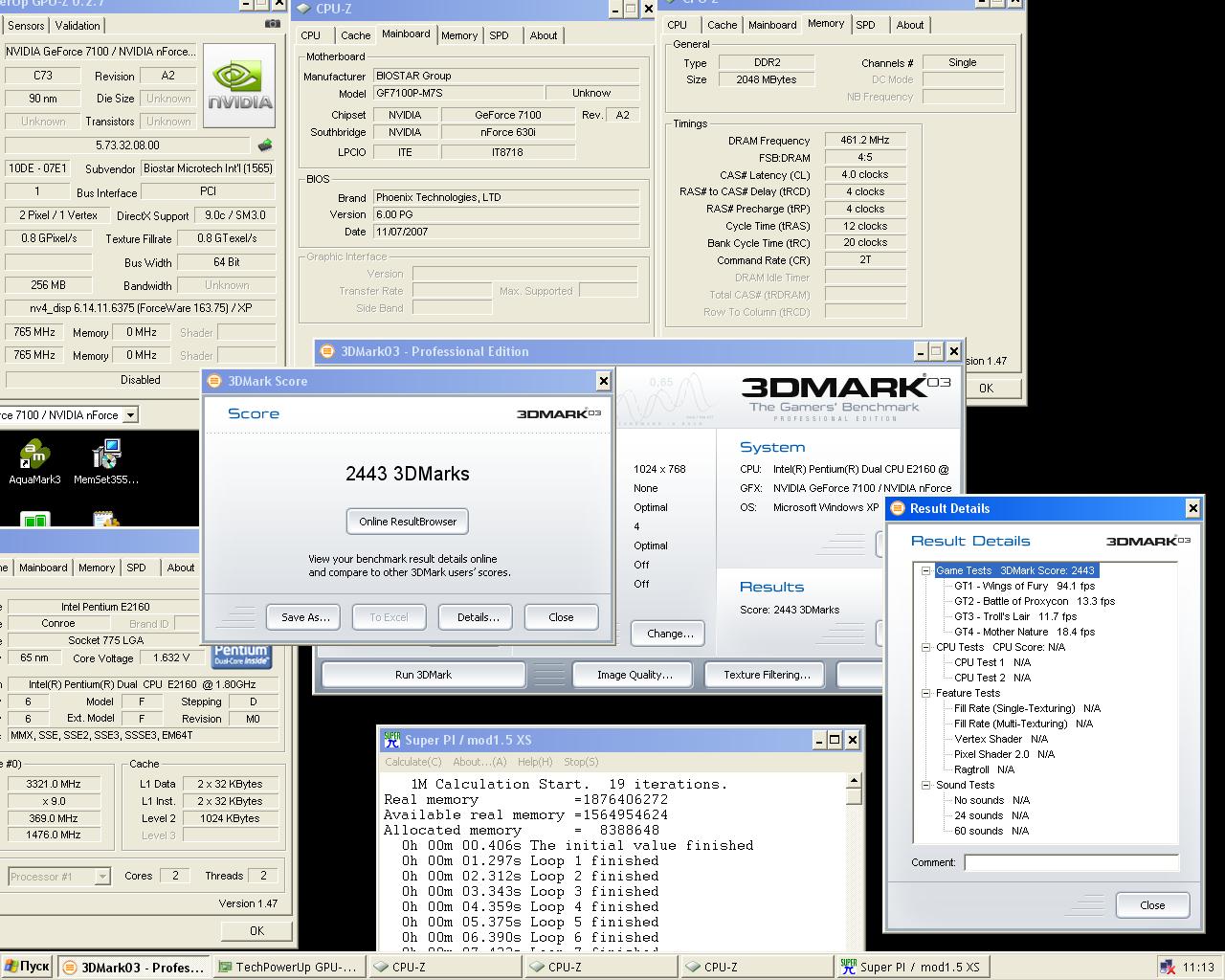The height and width of the screenshot is (980, 1225).
Task: Click the 3DMark03 Professional Edition title icon
Action: [x=327, y=351]
